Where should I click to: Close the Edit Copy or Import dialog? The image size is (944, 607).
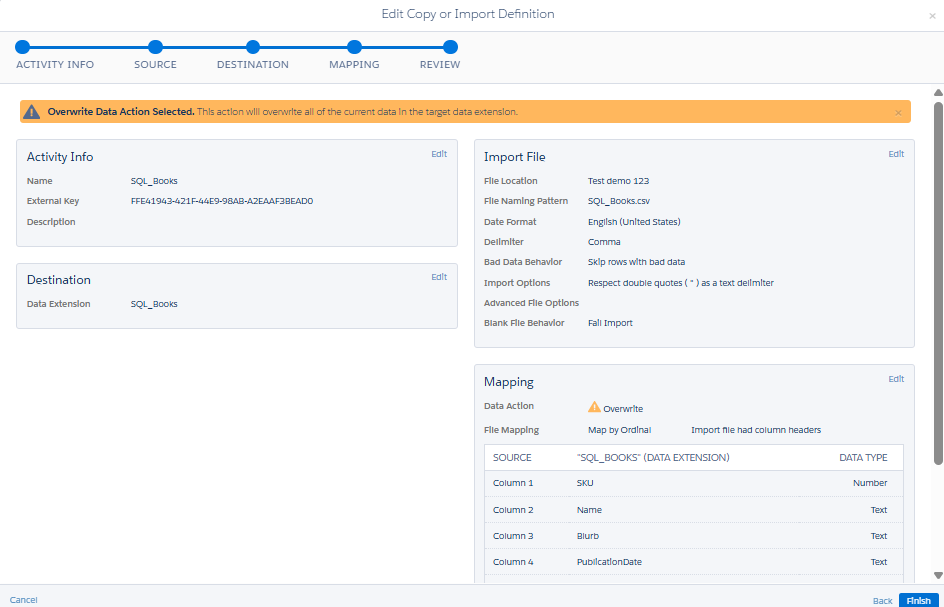(932, 16)
